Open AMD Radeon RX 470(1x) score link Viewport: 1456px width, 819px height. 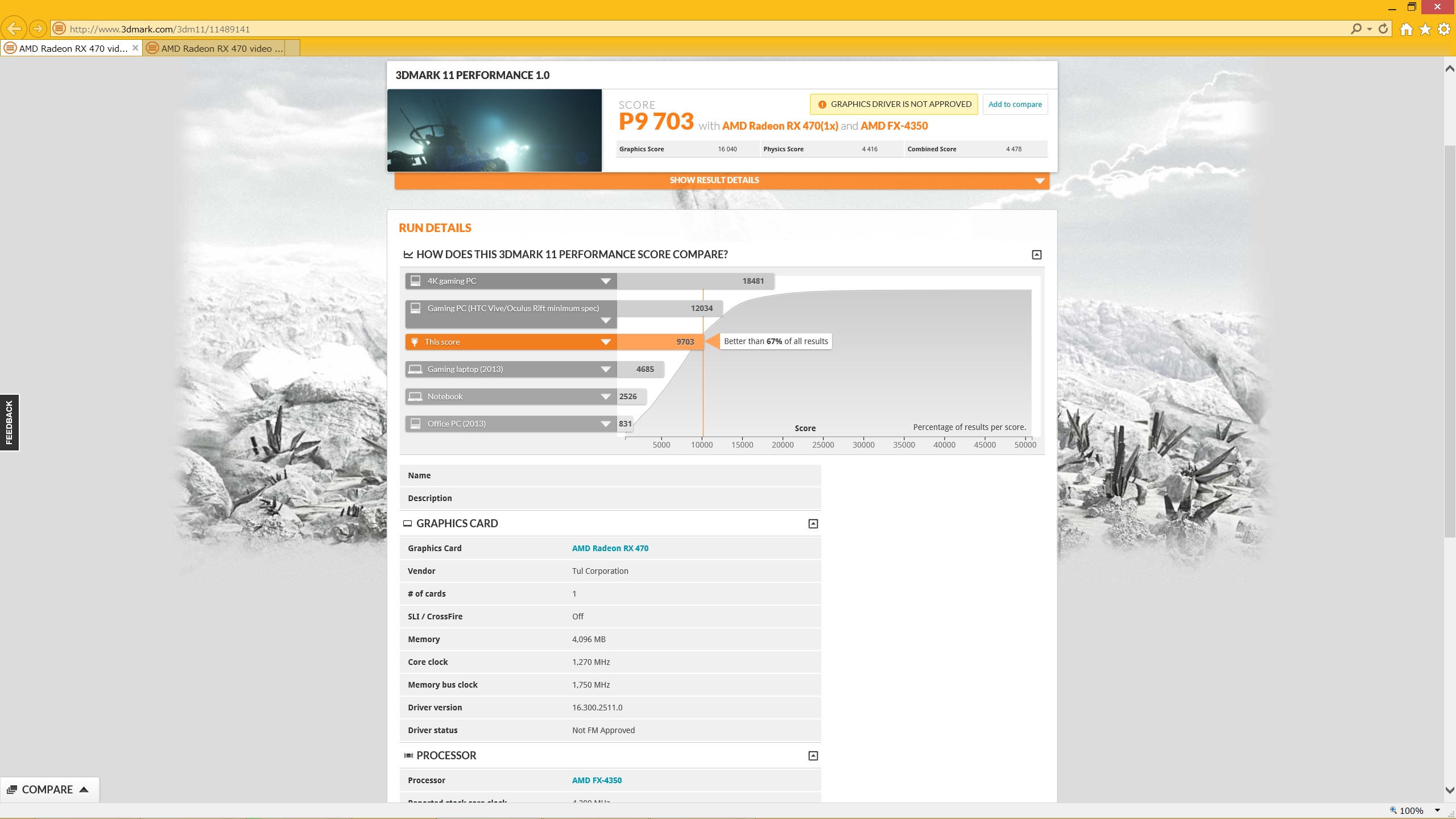click(780, 126)
